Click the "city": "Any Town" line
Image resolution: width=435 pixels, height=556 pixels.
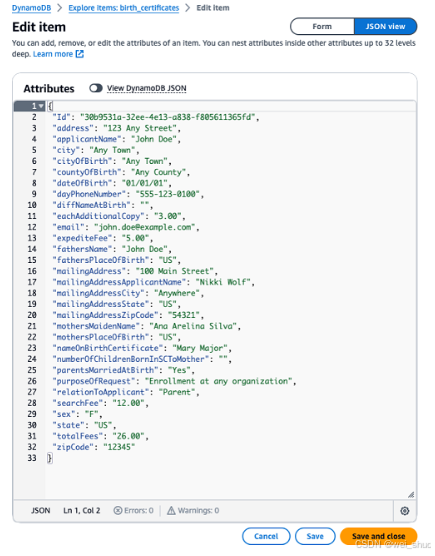click(x=96, y=150)
